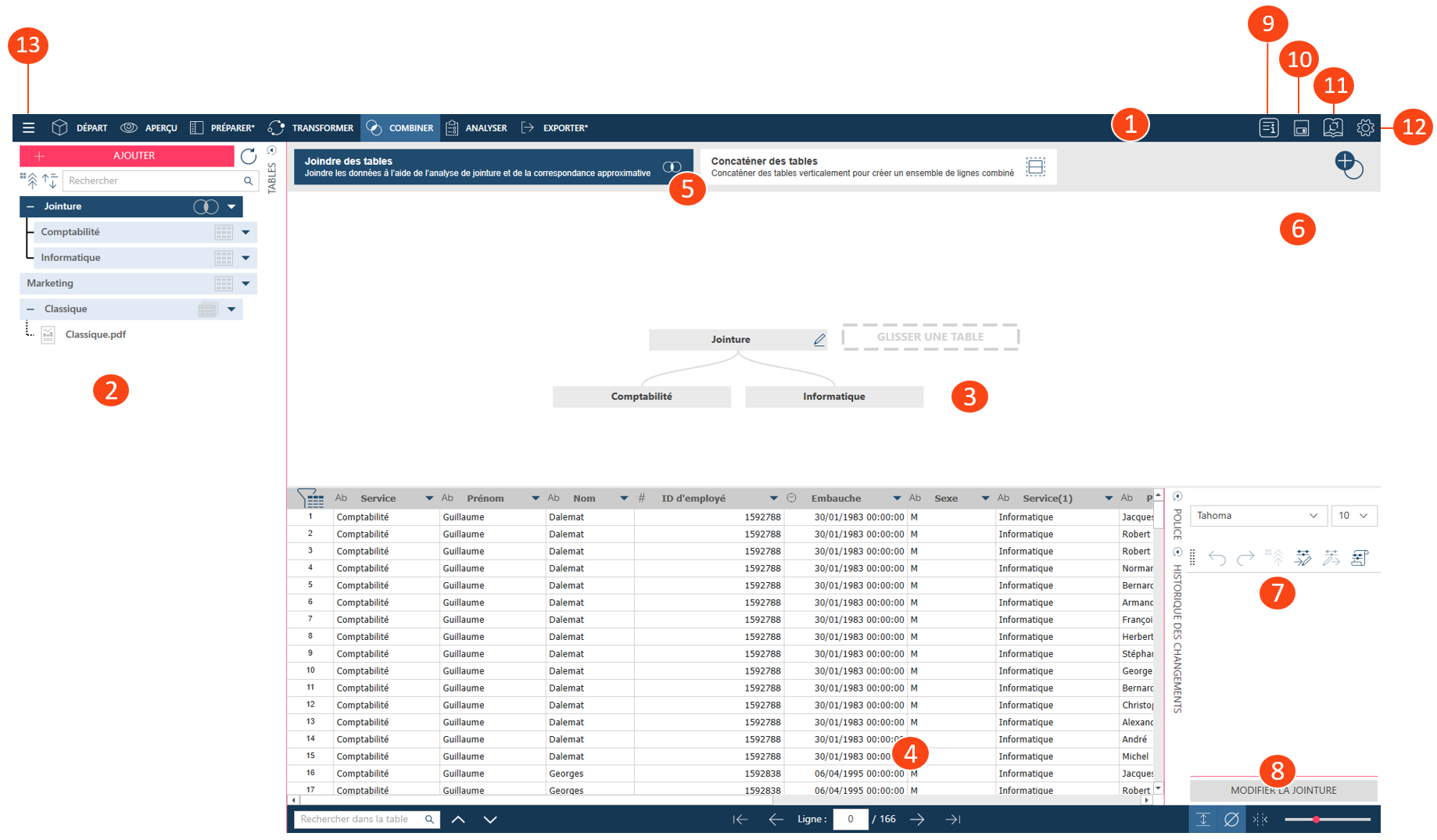Click the sort tables icon beside search
The width and height of the screenshot is (1437, 840).
tap(50, 181)
